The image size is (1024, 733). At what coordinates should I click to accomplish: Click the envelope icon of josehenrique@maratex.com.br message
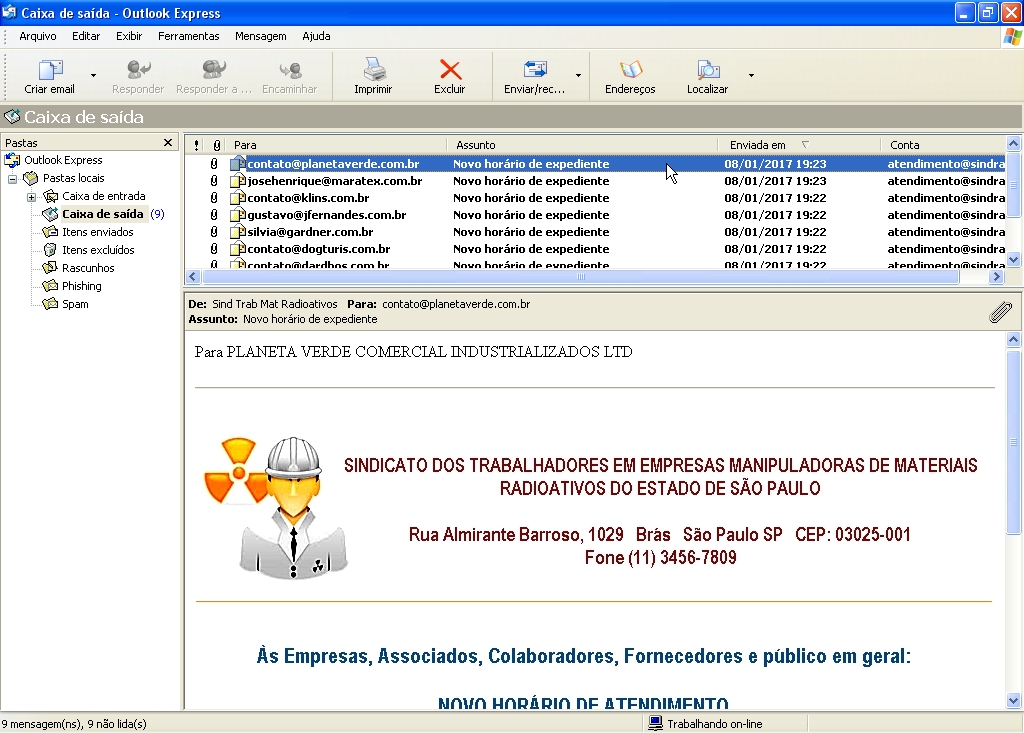coord(238,181)
